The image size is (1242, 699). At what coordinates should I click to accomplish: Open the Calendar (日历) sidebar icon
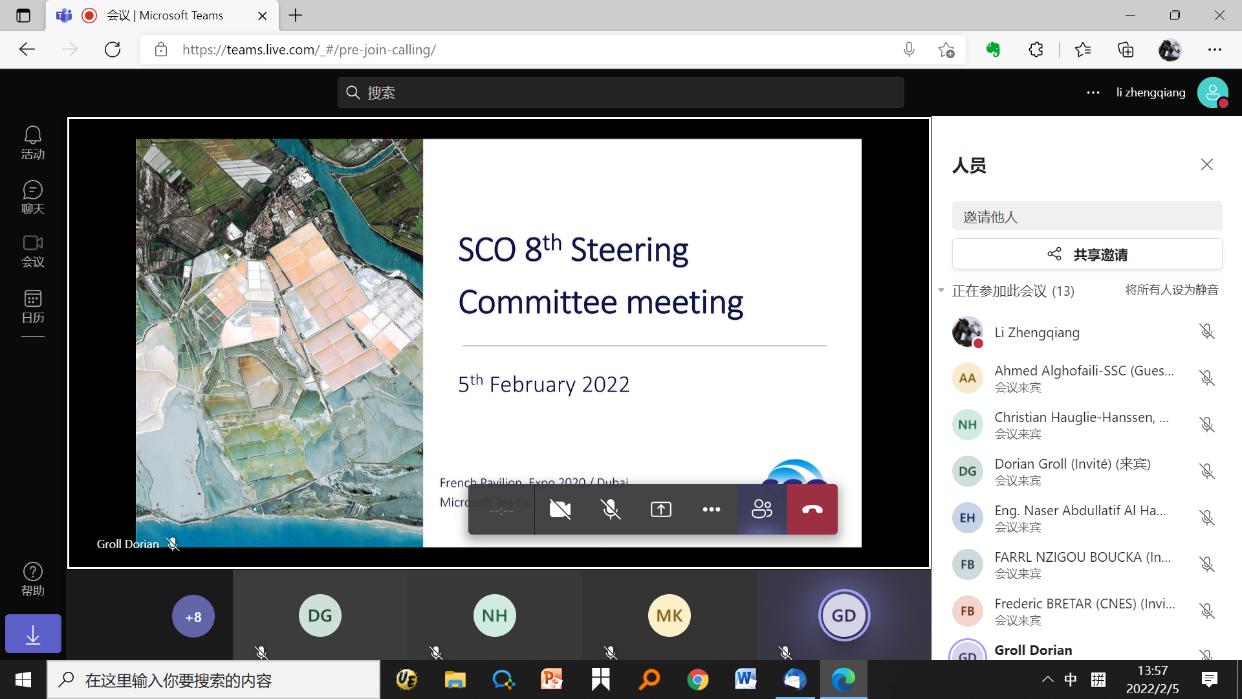point(33,306)
